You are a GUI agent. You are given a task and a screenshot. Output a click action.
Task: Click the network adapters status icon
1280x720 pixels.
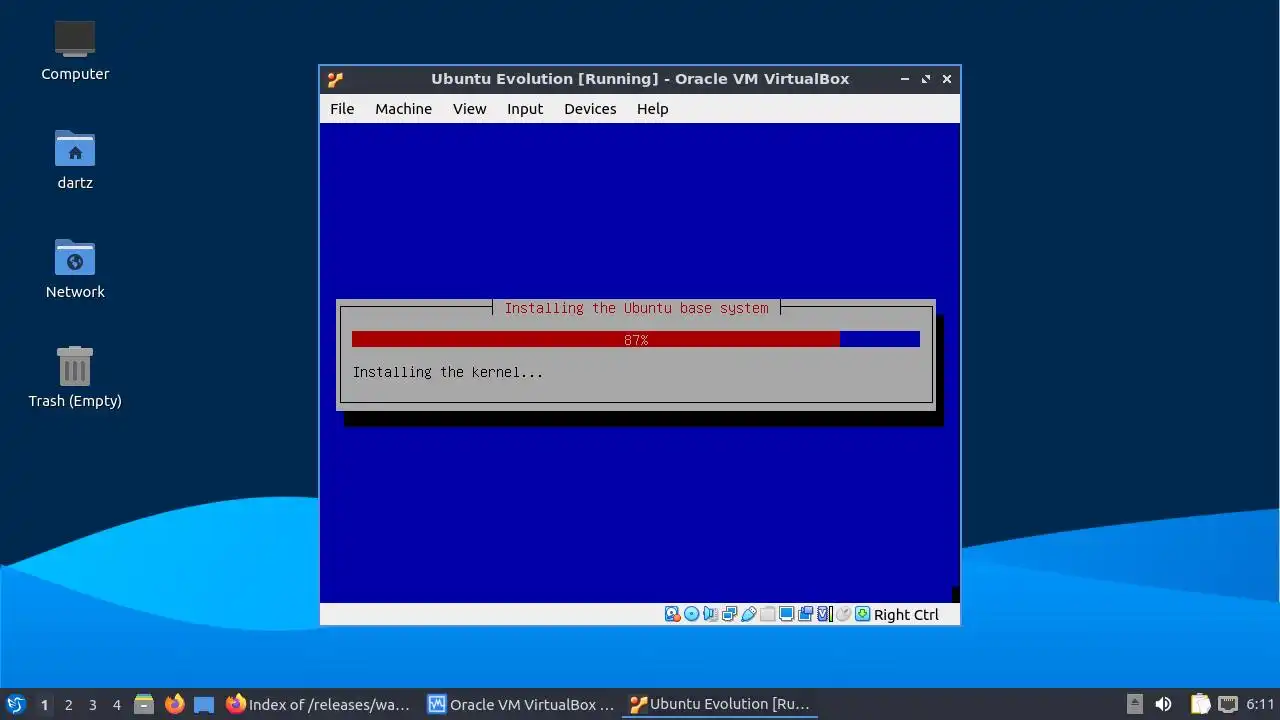point(730,614)
